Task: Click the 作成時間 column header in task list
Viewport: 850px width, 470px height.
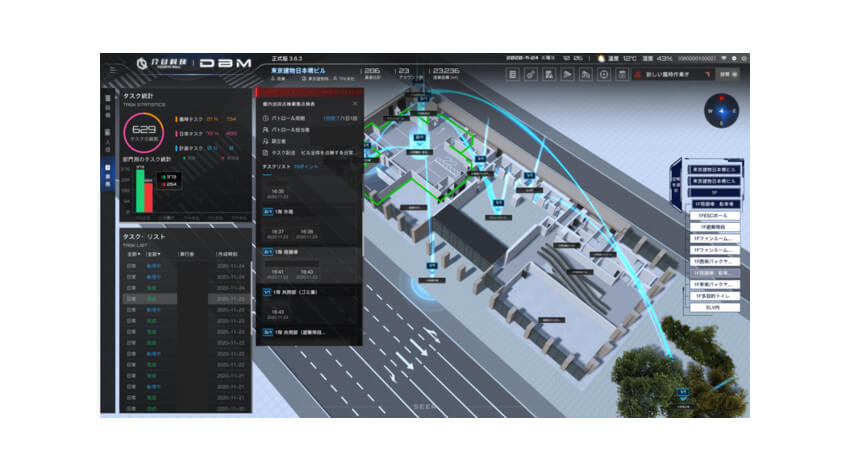Action: (x=227, y=254)
